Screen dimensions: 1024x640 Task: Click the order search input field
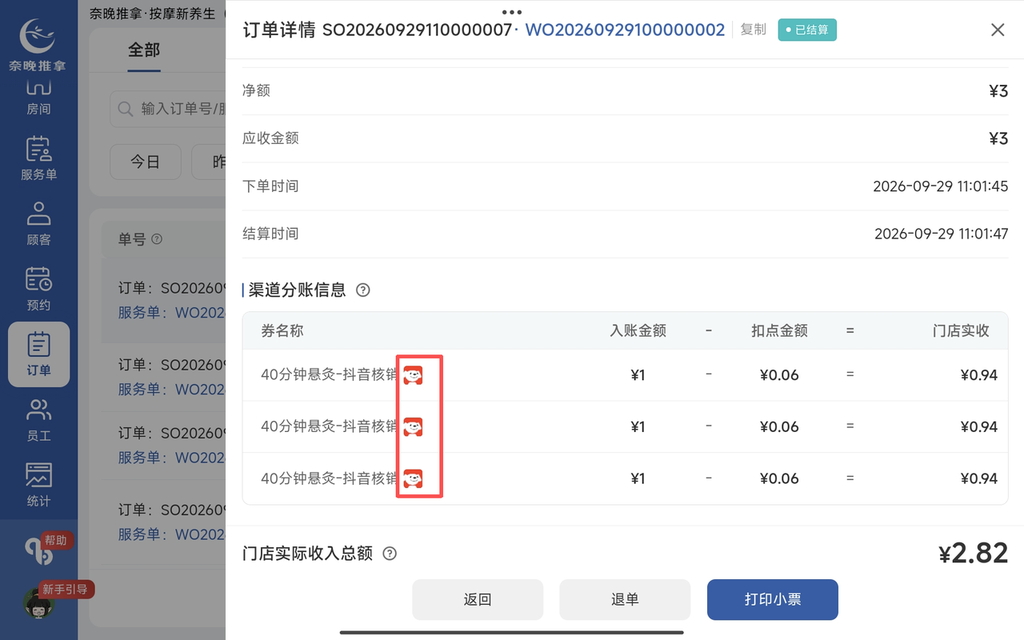(168, 108)
